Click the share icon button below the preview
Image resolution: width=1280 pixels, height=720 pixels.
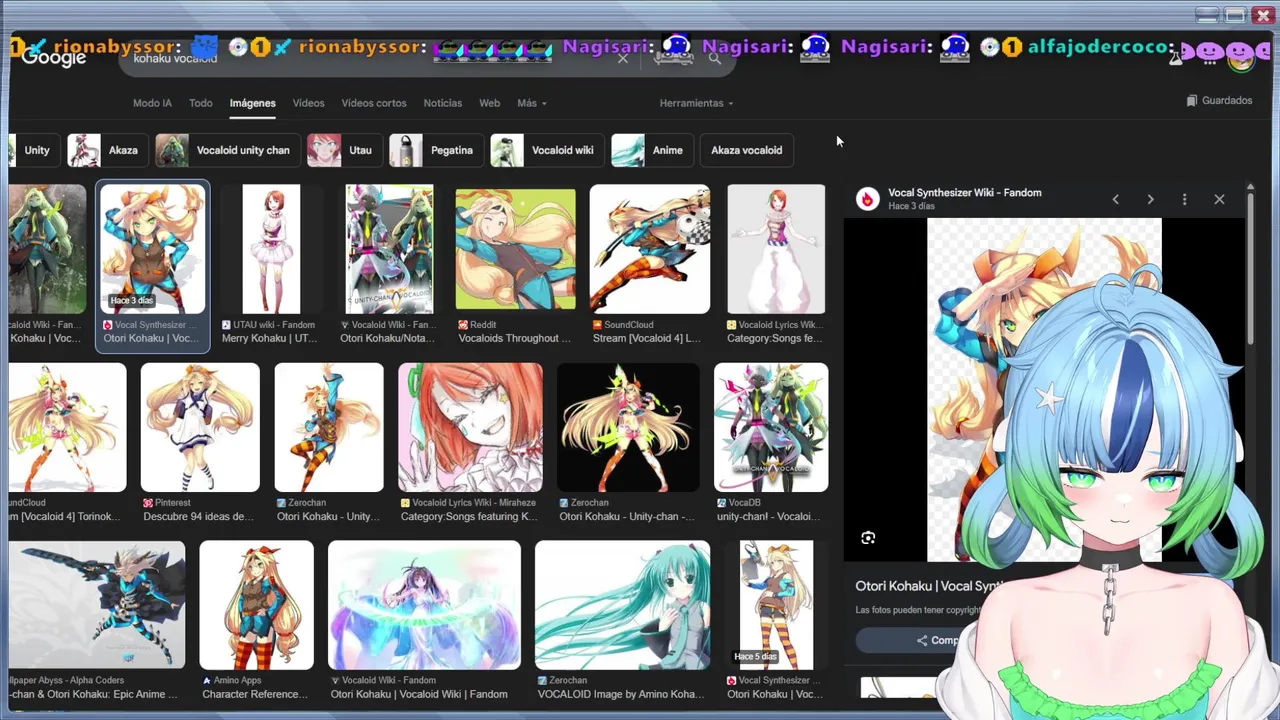922,640
